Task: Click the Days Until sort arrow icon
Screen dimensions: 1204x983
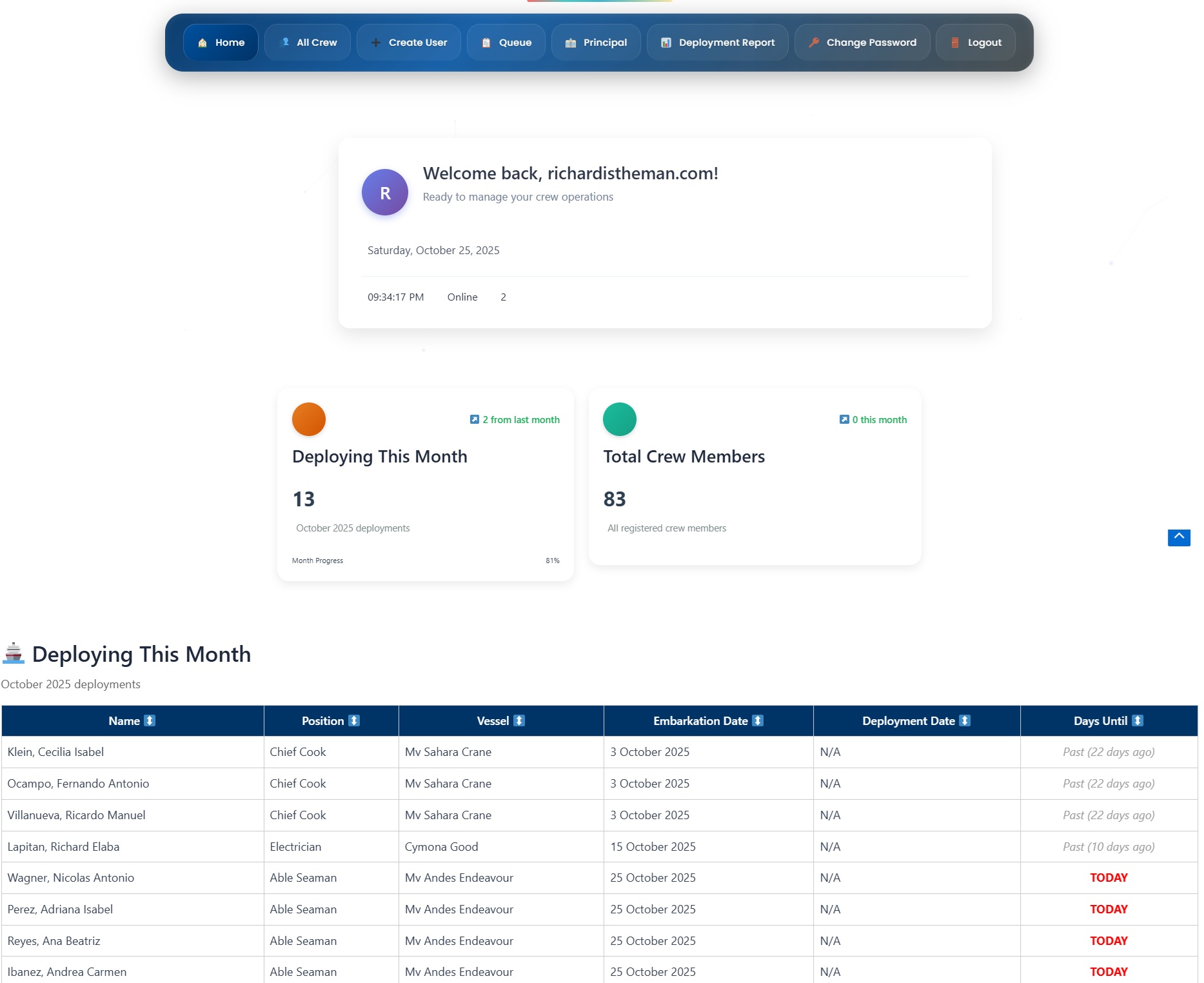Action: pos(1138,720)
